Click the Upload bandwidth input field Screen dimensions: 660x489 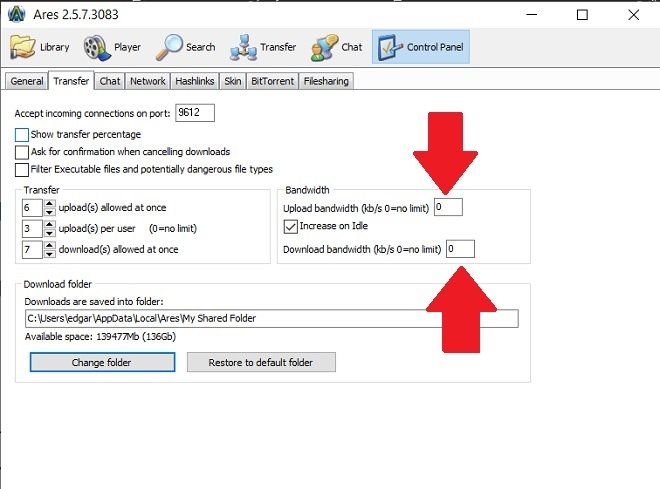click(x=448, y=207)
